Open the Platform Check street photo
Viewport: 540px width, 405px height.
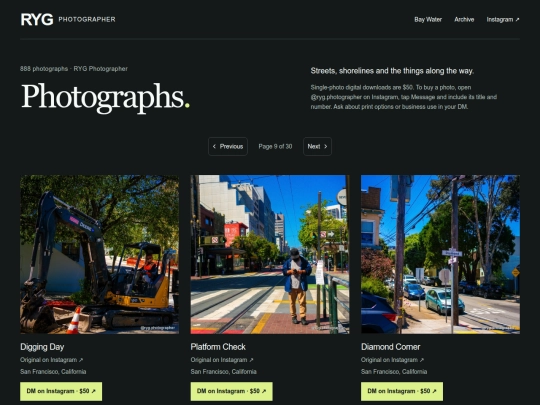(270, 254)
